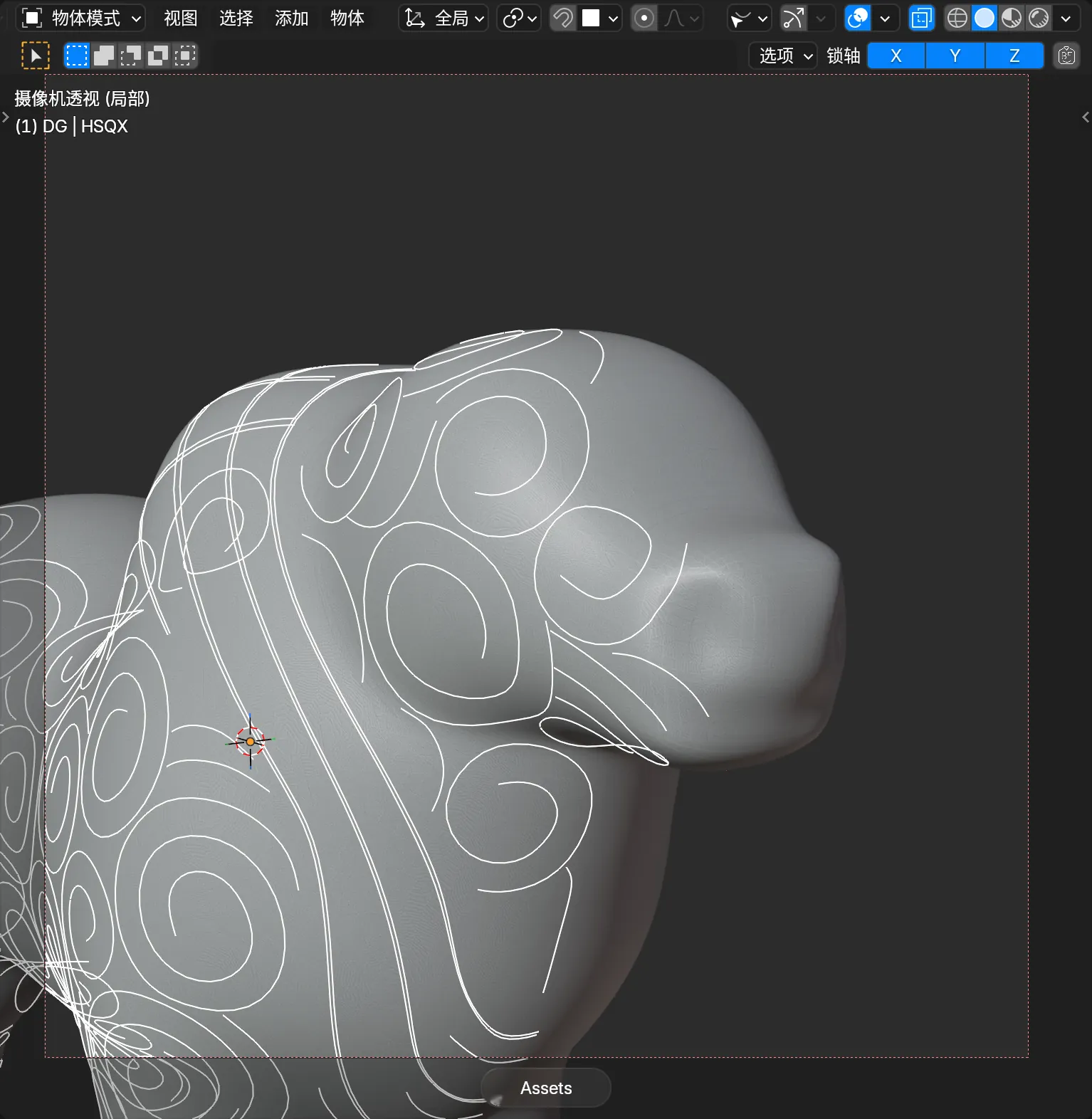Screen dimensions: 1092x1119
Task: Open the 全局 transform orientation dropdown
Action: pyautogui.click(x=443, y=18)
